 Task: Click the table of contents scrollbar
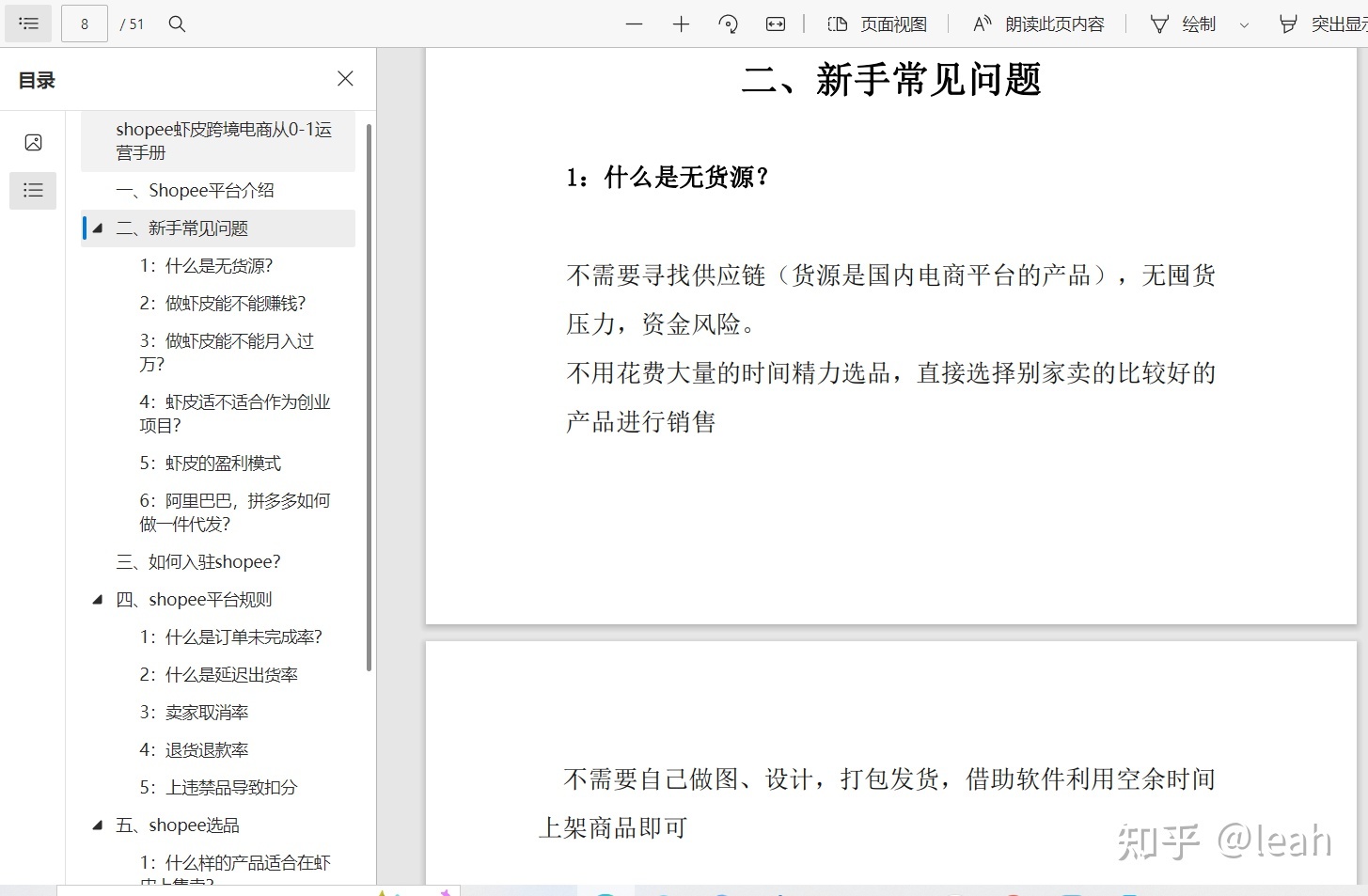369,395
